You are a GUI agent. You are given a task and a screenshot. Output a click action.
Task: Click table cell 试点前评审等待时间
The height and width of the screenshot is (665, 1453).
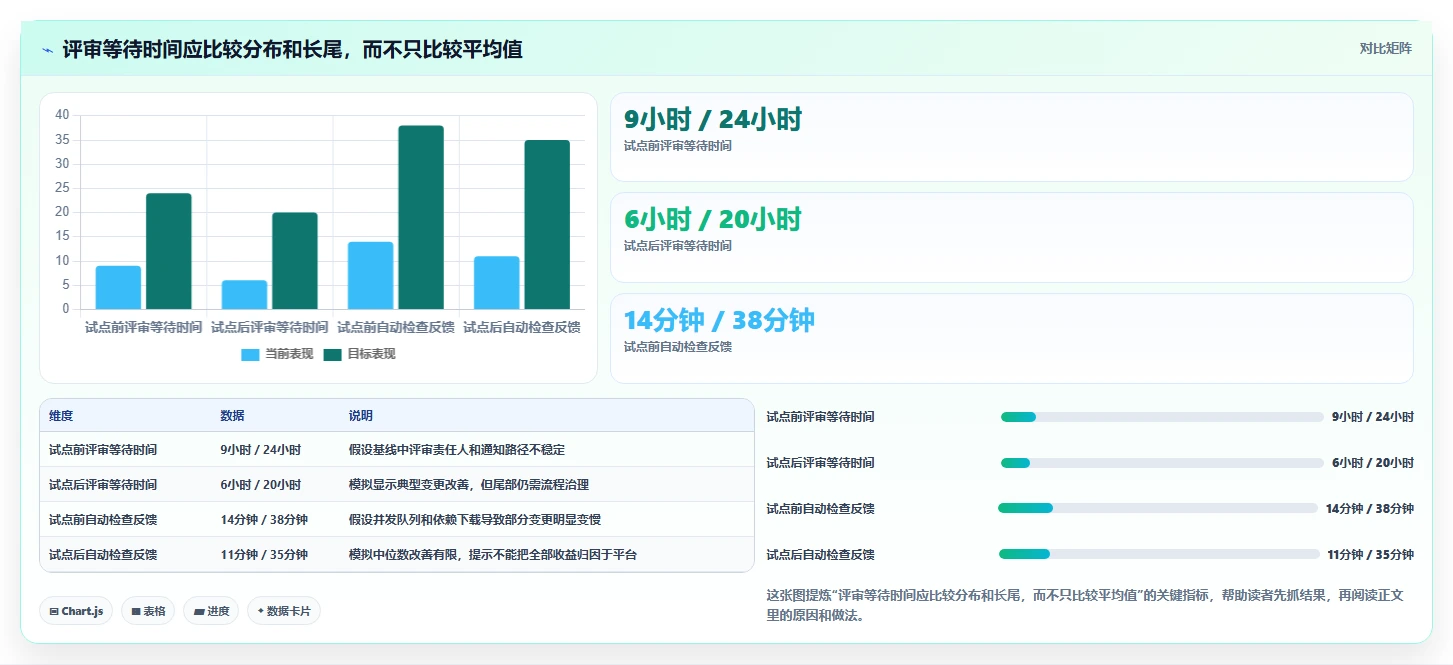coord(103,450)
